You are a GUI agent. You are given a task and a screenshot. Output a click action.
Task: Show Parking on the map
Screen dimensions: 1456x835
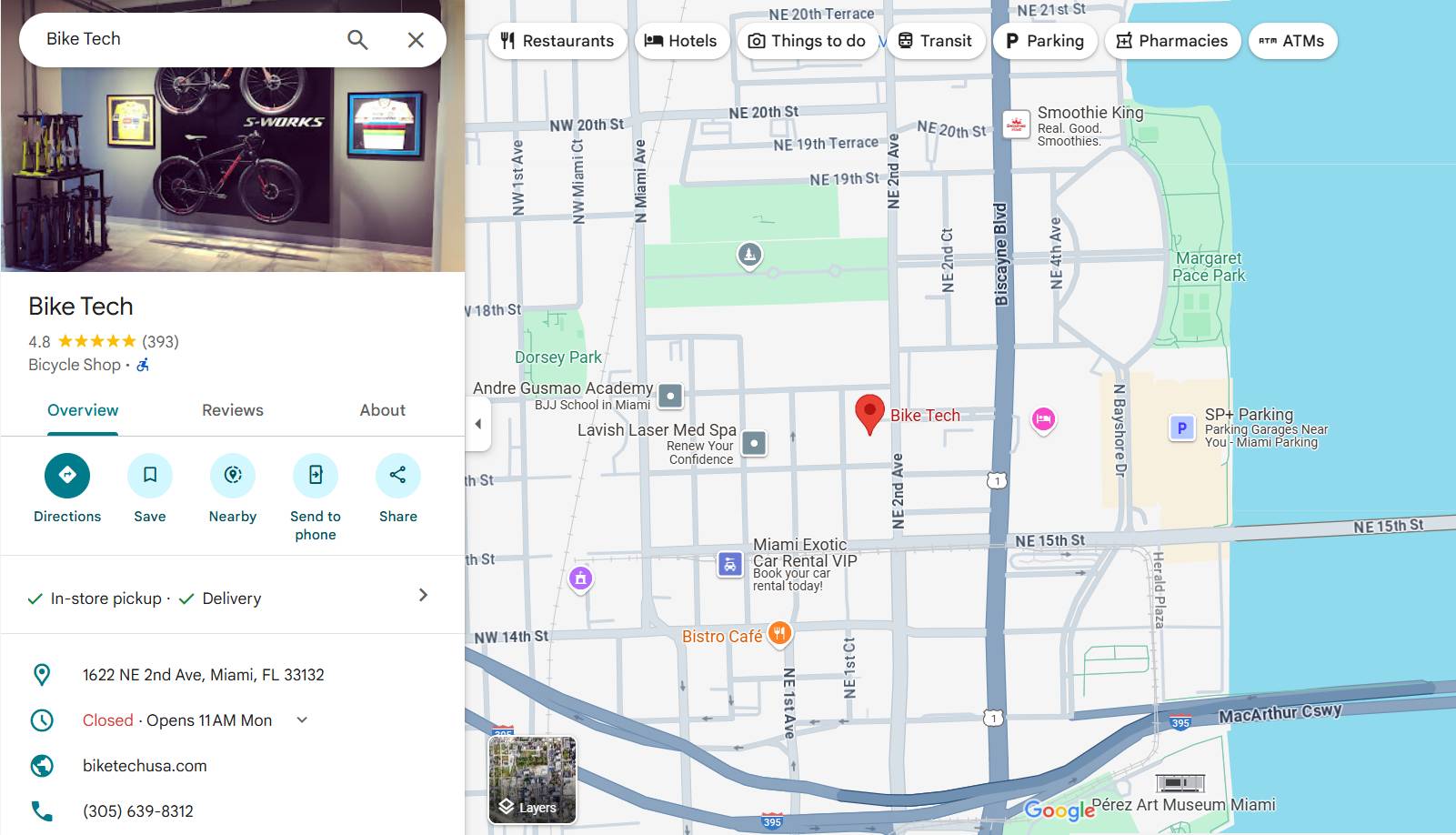[1045, 41]
